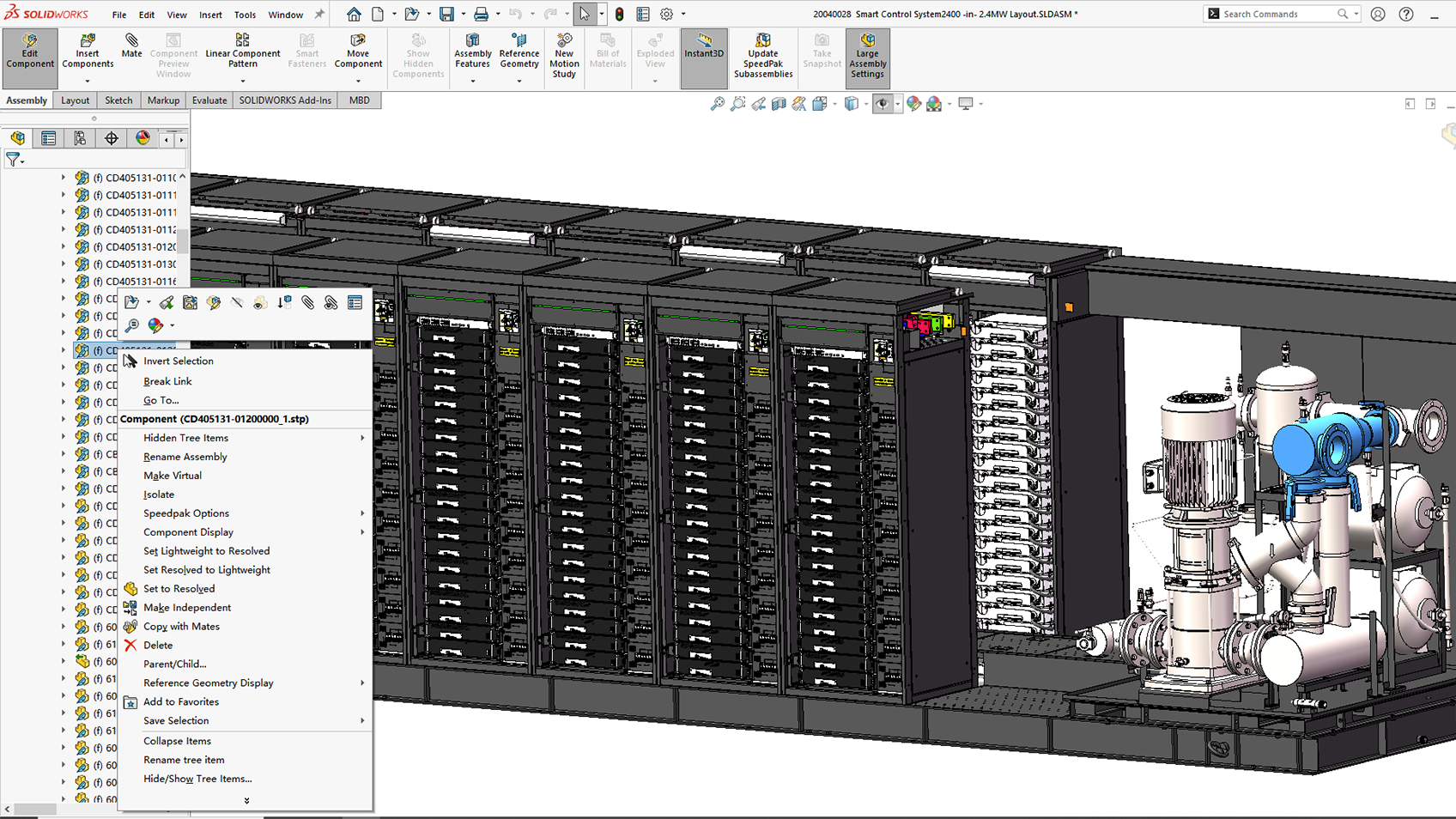This screenshot has width=1456, height=819.
Task: Open the Assembly Features command
Action: tap(472, 52)
